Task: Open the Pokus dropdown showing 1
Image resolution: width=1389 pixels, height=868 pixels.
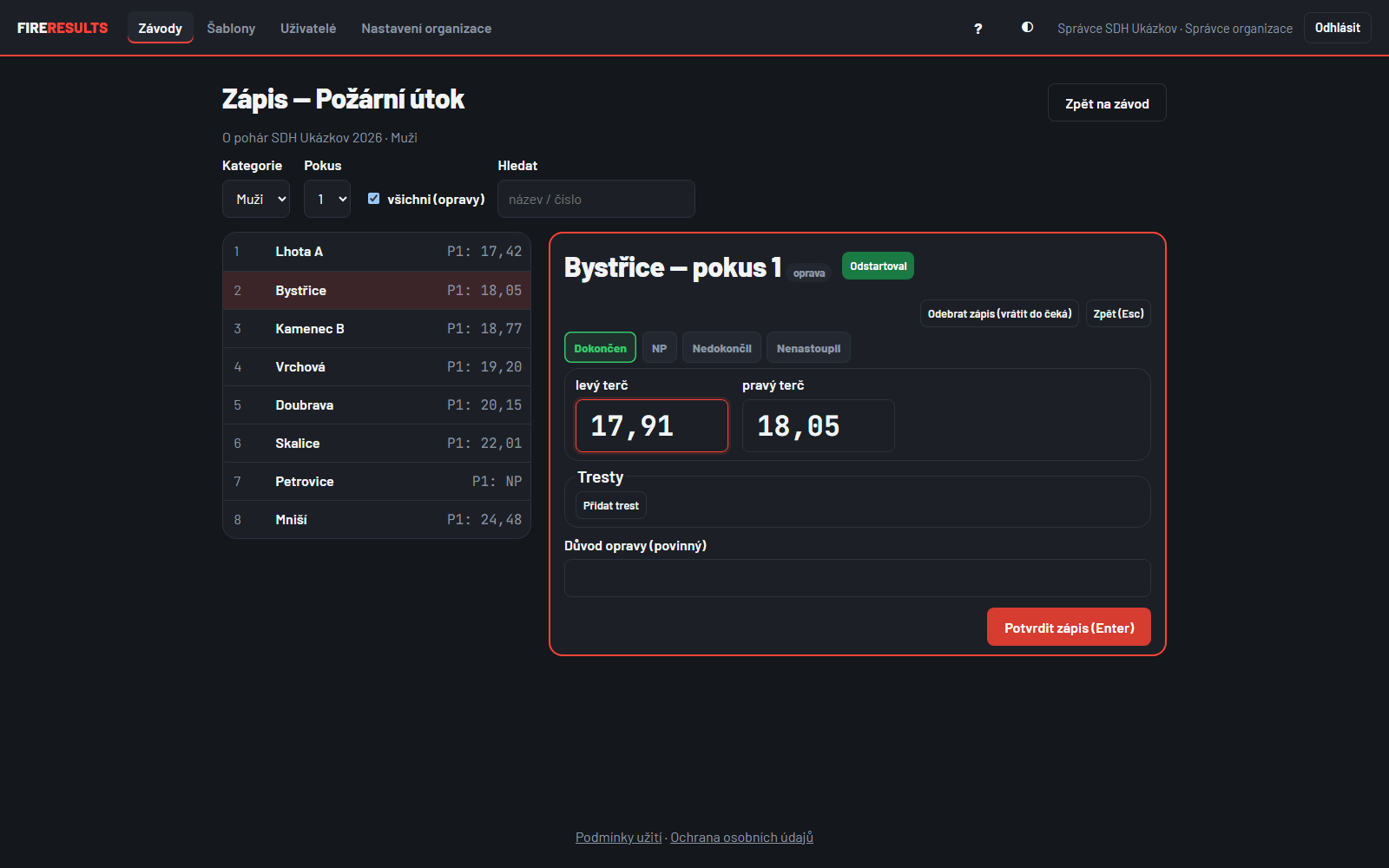Action: click(327, 199)
